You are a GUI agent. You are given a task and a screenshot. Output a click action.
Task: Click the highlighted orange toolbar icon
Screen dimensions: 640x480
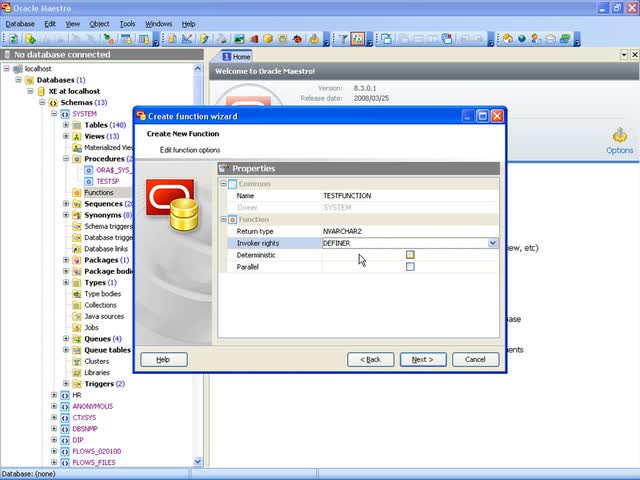click(x=358, y=39)
